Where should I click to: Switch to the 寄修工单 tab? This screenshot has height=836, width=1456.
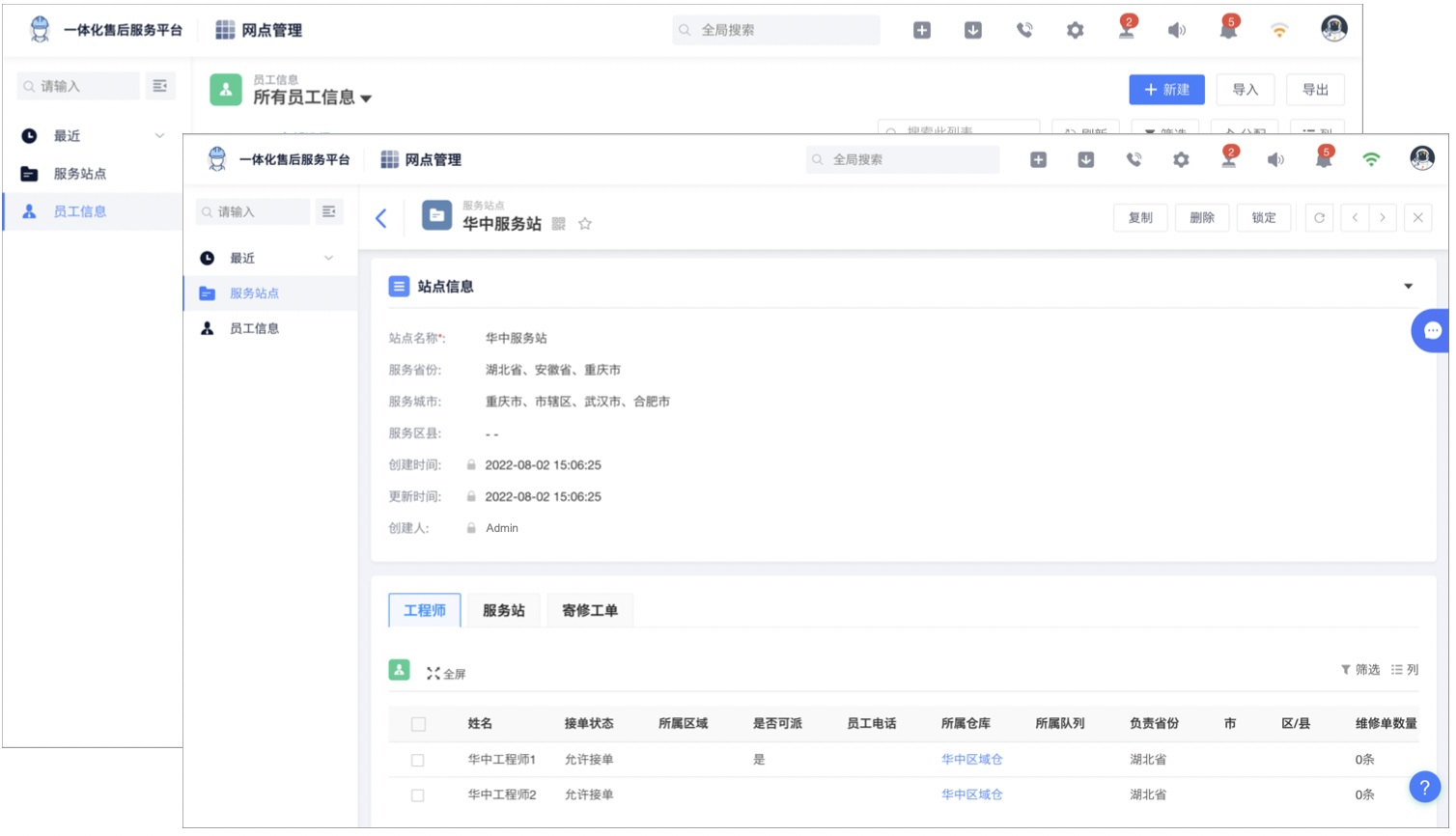(x=590, y=610)
